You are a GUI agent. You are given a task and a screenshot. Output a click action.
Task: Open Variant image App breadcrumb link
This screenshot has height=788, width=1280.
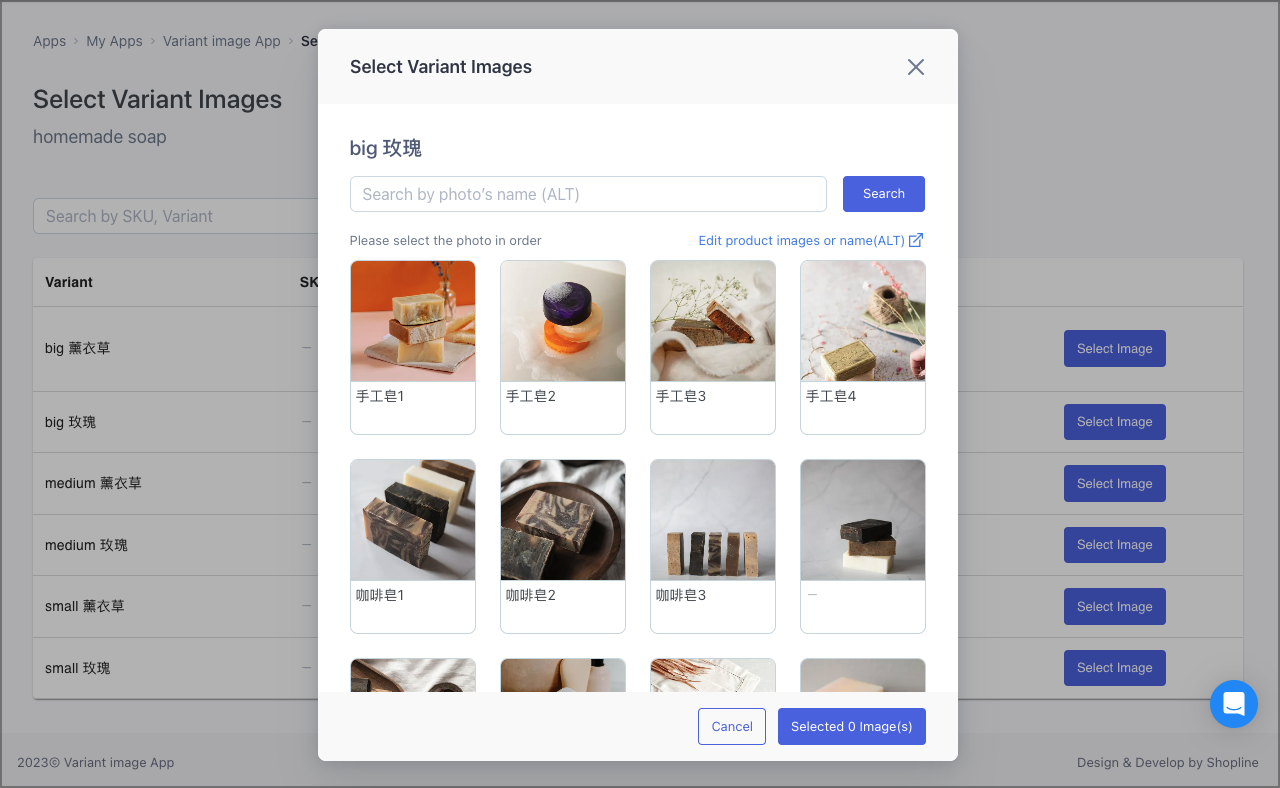[222, 41]
